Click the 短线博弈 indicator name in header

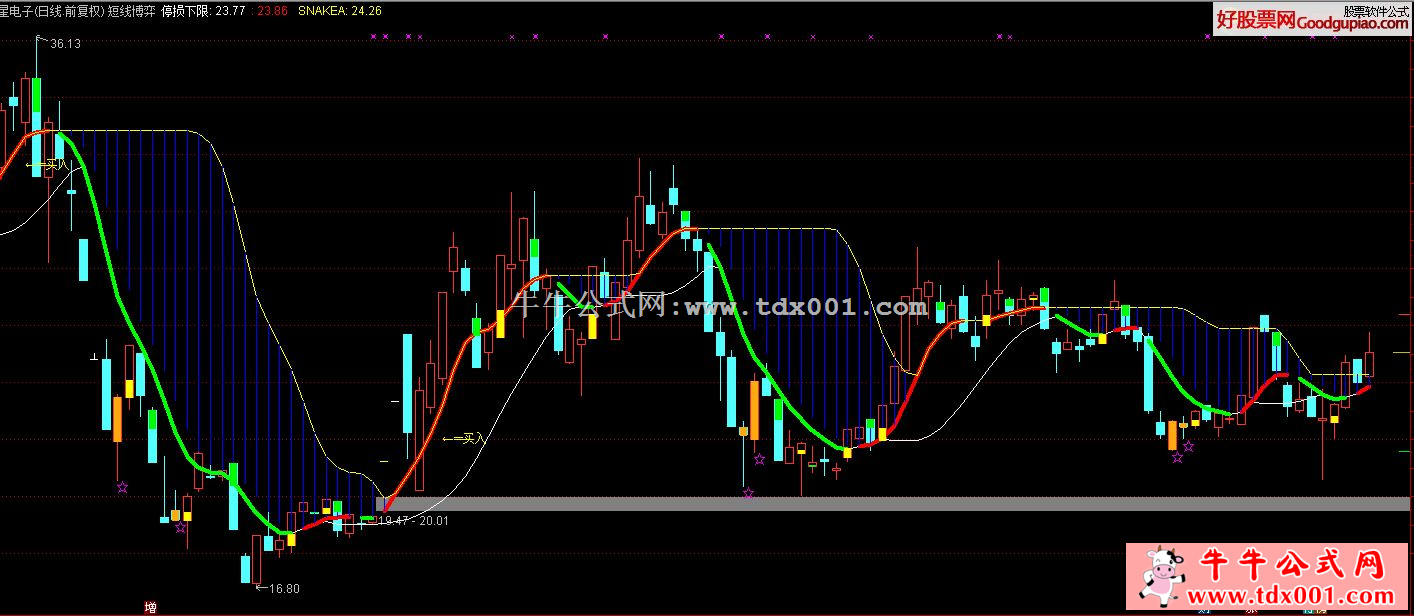(130, 11)
